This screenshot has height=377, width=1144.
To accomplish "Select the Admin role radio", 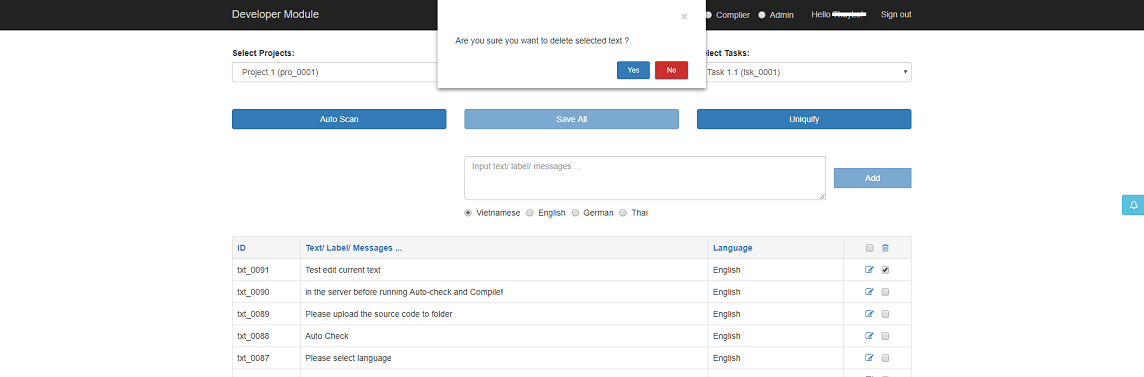I will pyautogui.click(x=762, y=15).
